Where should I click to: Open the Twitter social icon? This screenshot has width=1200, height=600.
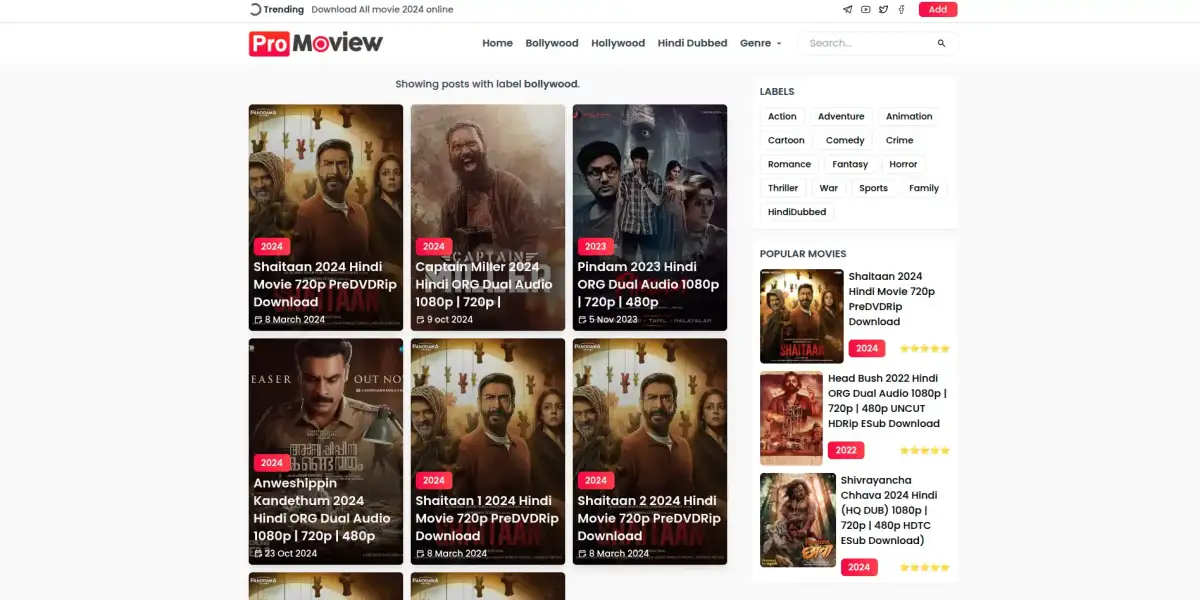(x=883, y=10)
